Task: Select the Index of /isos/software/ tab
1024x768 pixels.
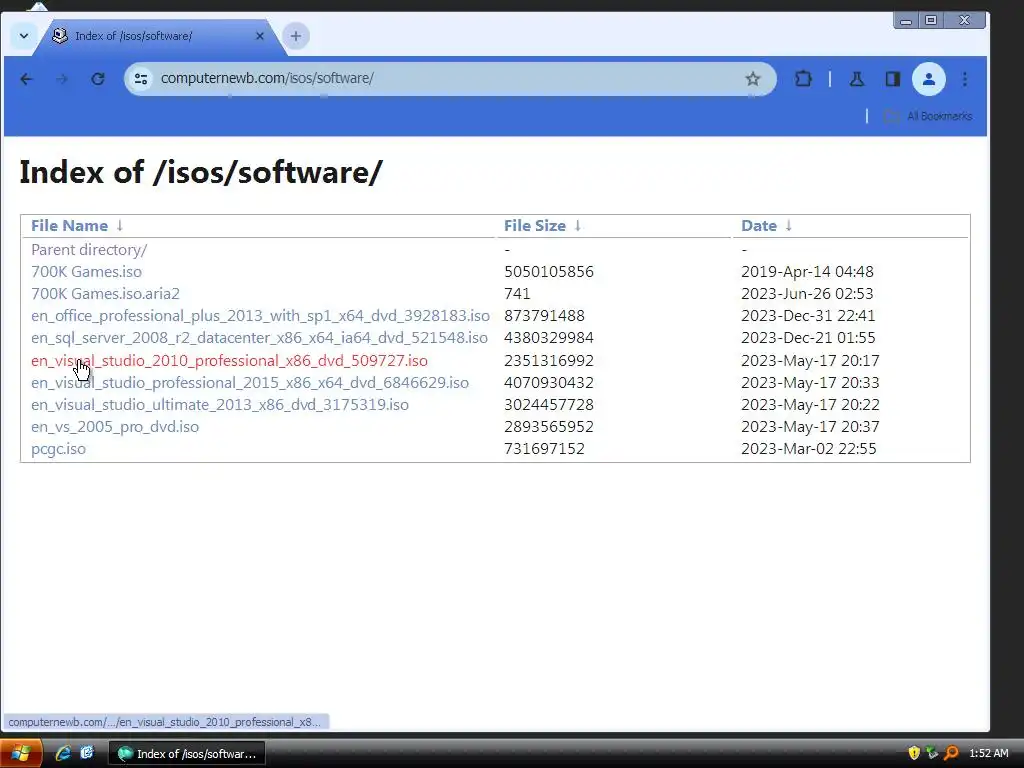Action: click(159, 36)
